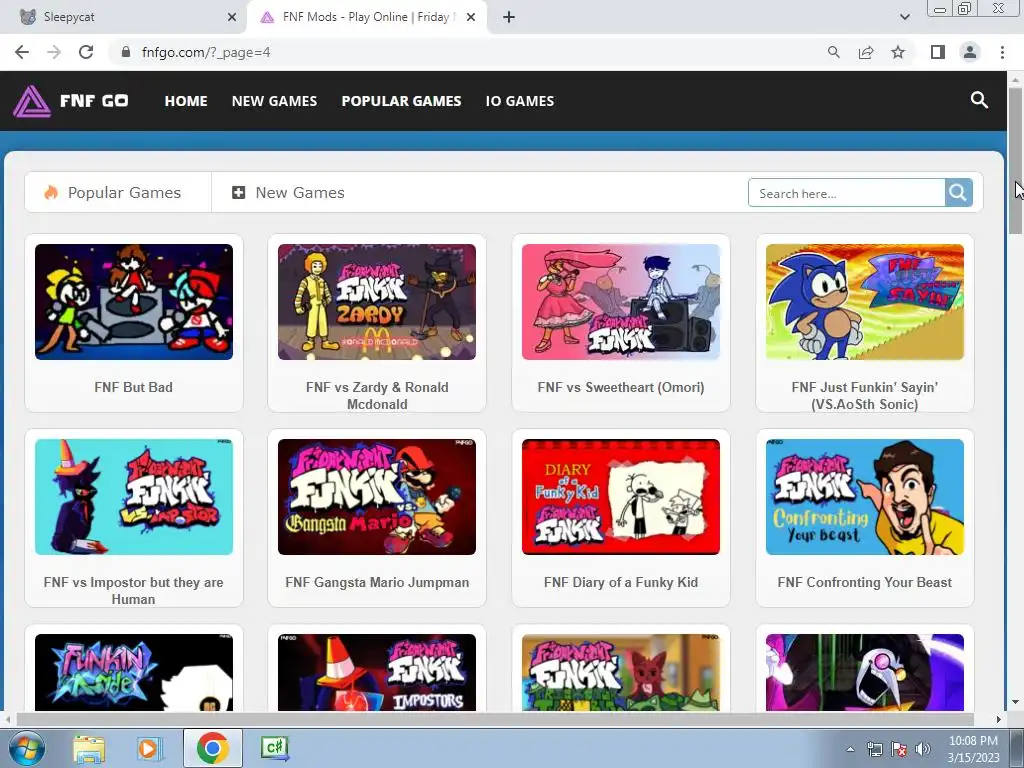Open FNF Diary of a Funky Kid link
The height and width of the screenshot is (768, 1024).
(x=620, y=582)
